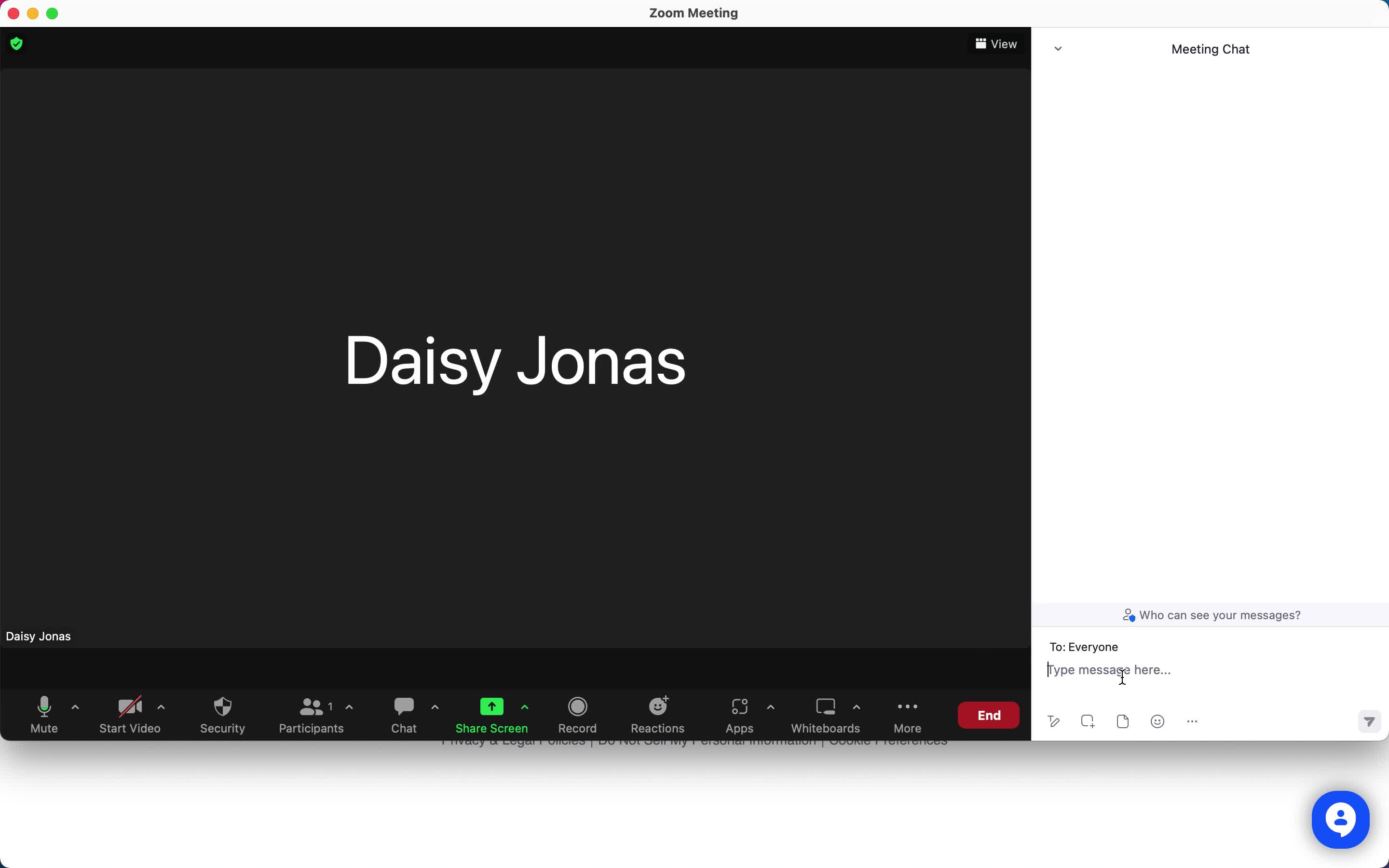
Task: Open the More options menu
Action: (907, 714)
